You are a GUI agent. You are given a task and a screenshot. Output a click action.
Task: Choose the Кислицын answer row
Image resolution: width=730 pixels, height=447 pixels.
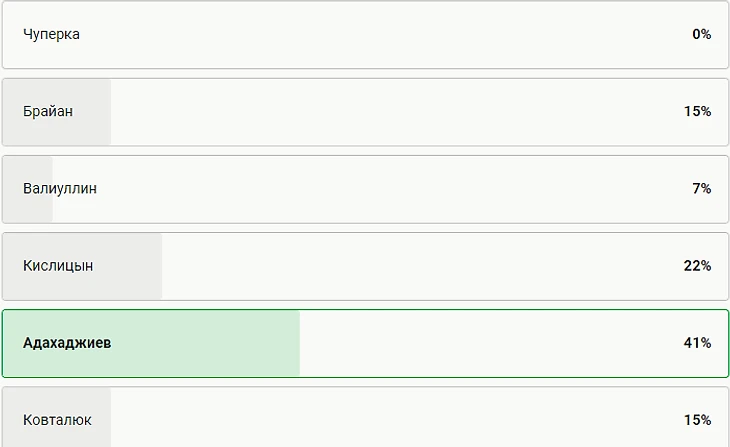(x=365, y=265)
